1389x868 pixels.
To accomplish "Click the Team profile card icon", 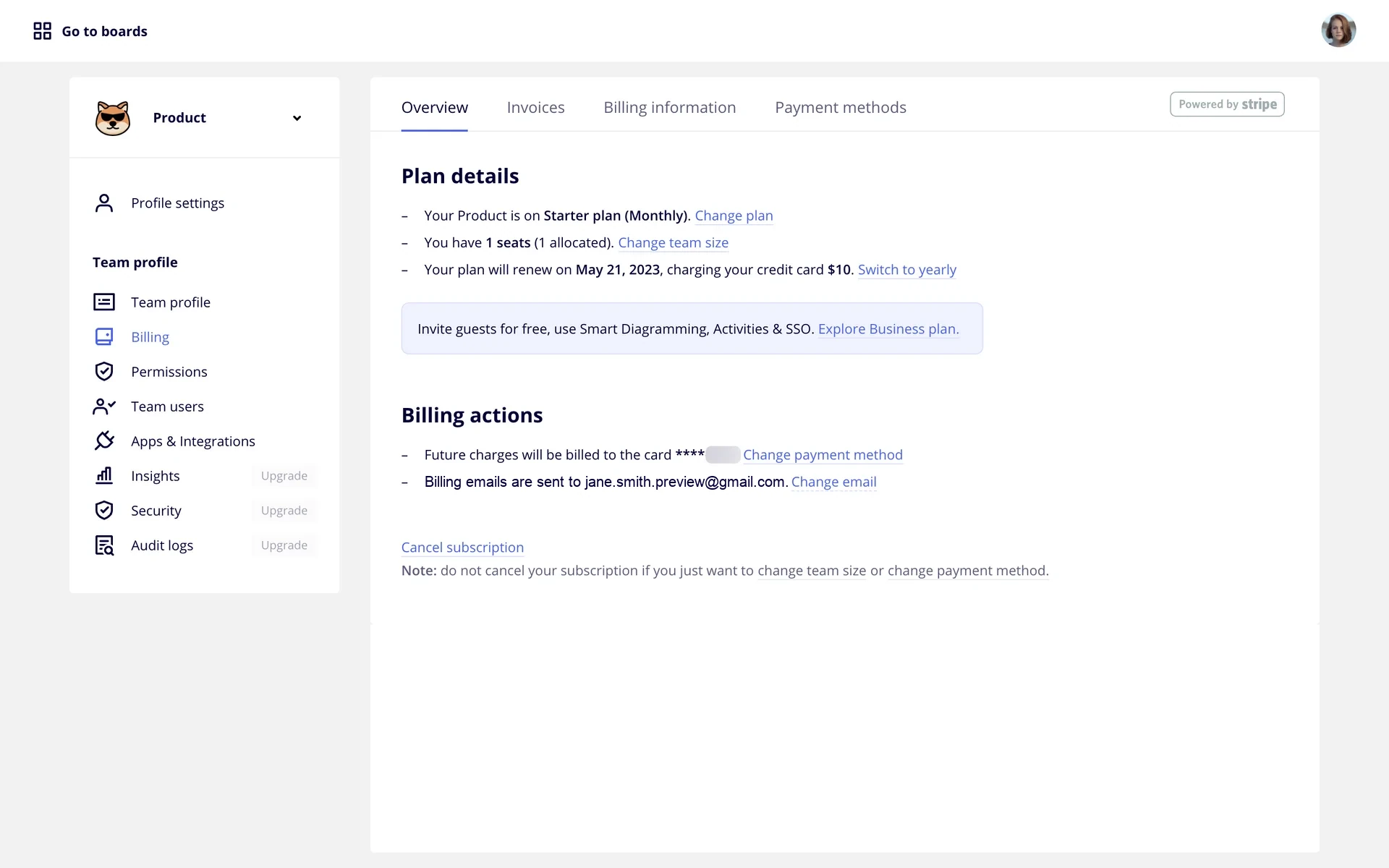I will (x=104, y=302).
